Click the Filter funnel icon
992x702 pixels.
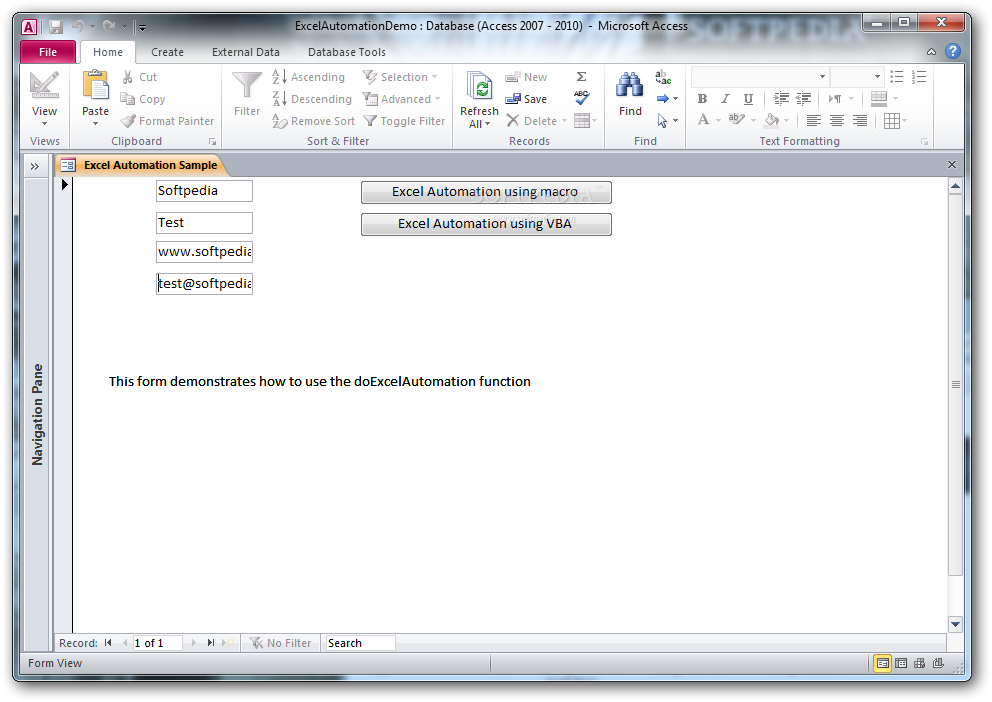click(247, 86)
